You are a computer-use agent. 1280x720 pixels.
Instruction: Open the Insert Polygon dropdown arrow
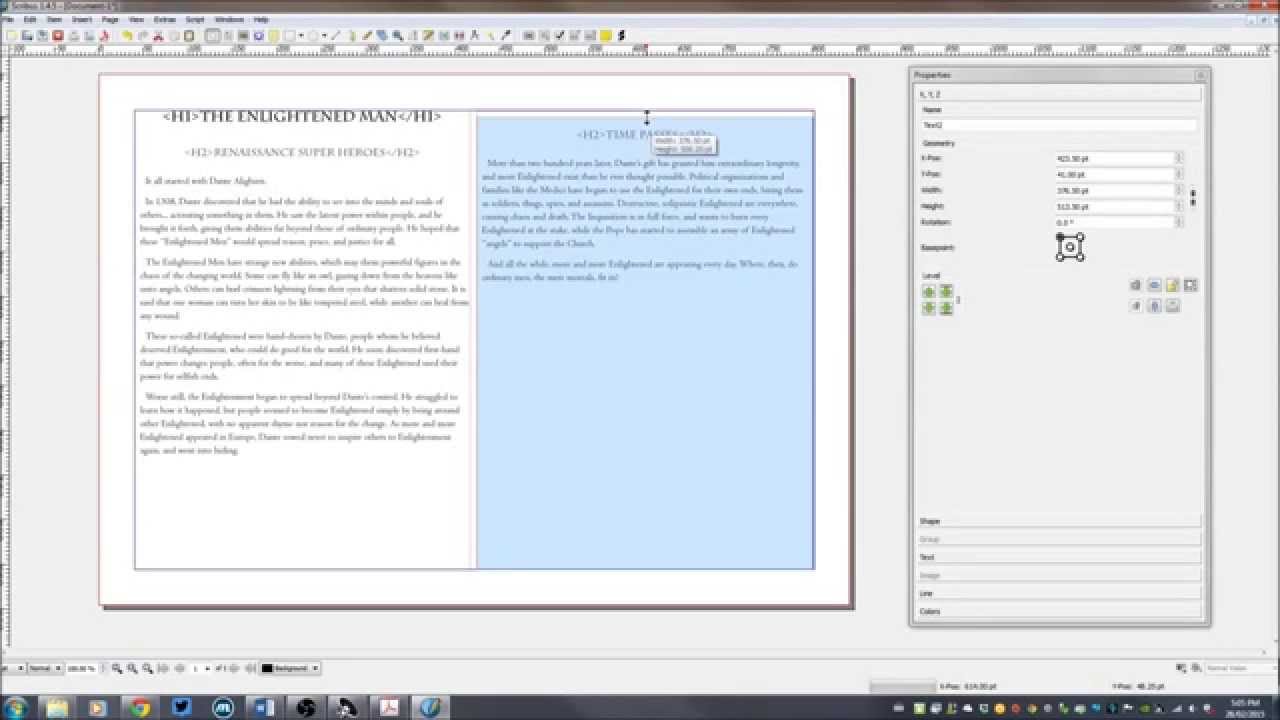pyautogui.click(x=324, y=35)
